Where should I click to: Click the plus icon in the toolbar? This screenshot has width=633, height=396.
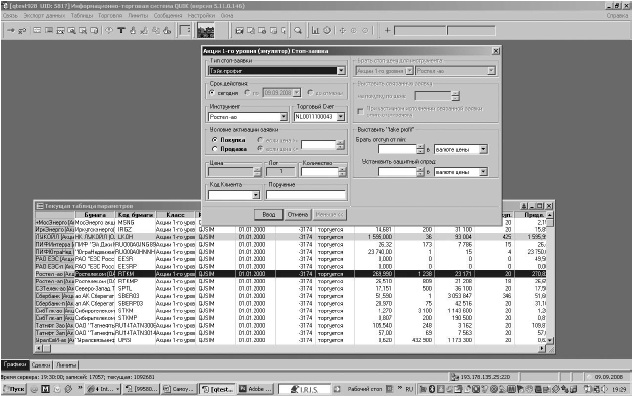click(x=387, y=30)
